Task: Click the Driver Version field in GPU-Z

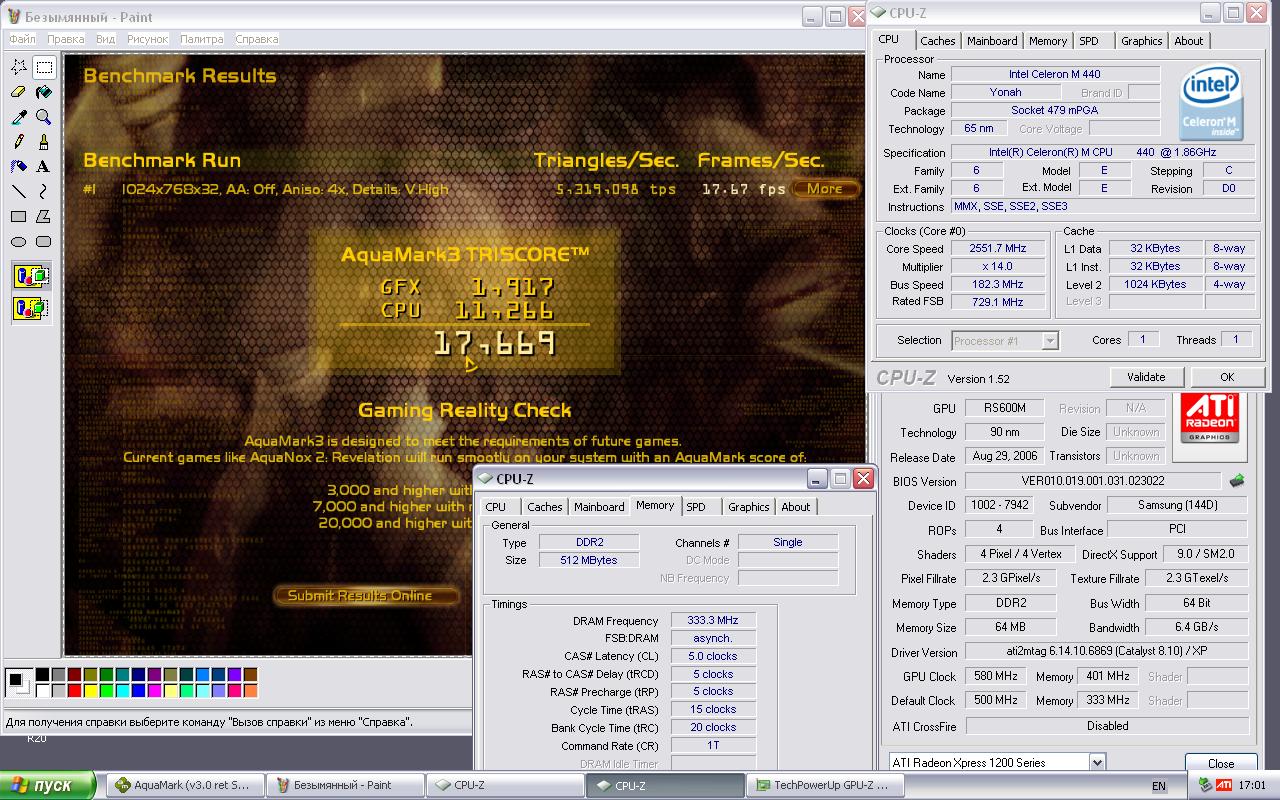Action: [x=1106, y=652]
